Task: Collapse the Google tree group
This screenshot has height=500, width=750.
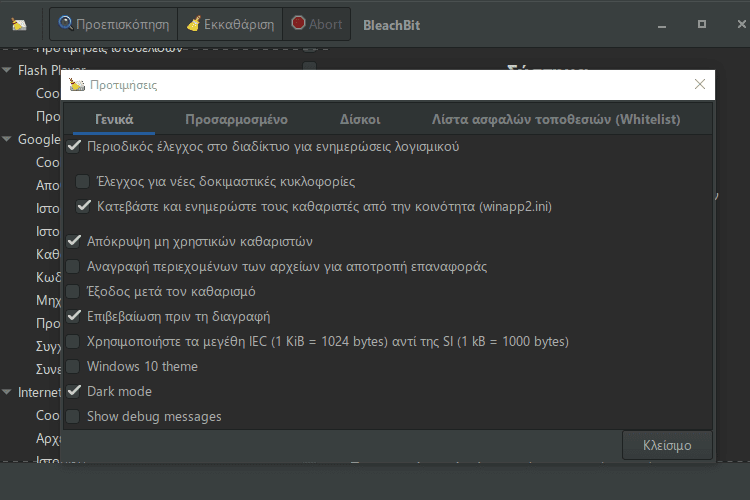Action: 7,139
